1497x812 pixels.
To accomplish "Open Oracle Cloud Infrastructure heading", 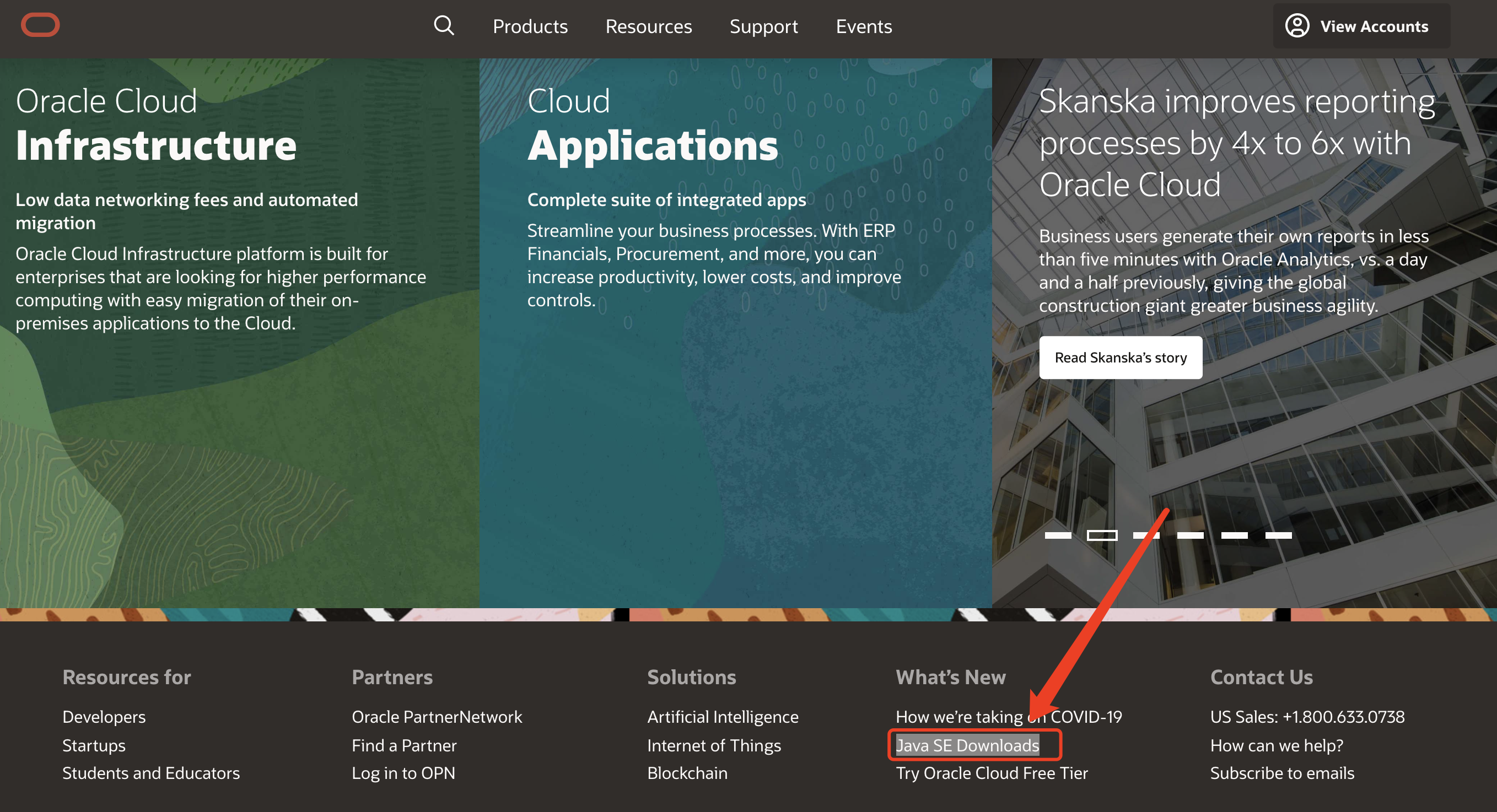I will click(x=156, y=124).
